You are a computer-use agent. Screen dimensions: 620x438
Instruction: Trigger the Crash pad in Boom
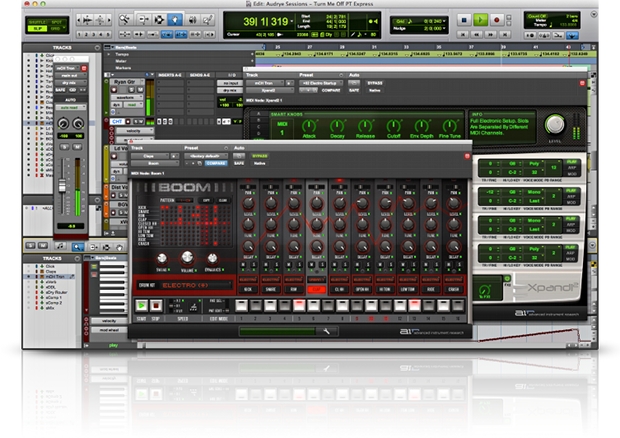tap(454, 289)
